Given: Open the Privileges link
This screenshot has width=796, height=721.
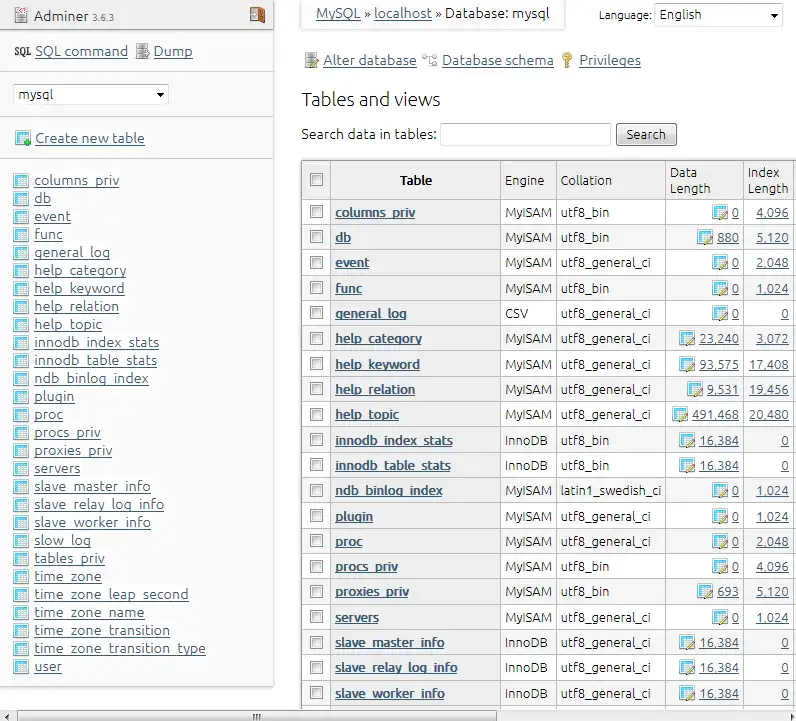Looking at the screenshot, I should pyautogui.click(x=610, y=60).
